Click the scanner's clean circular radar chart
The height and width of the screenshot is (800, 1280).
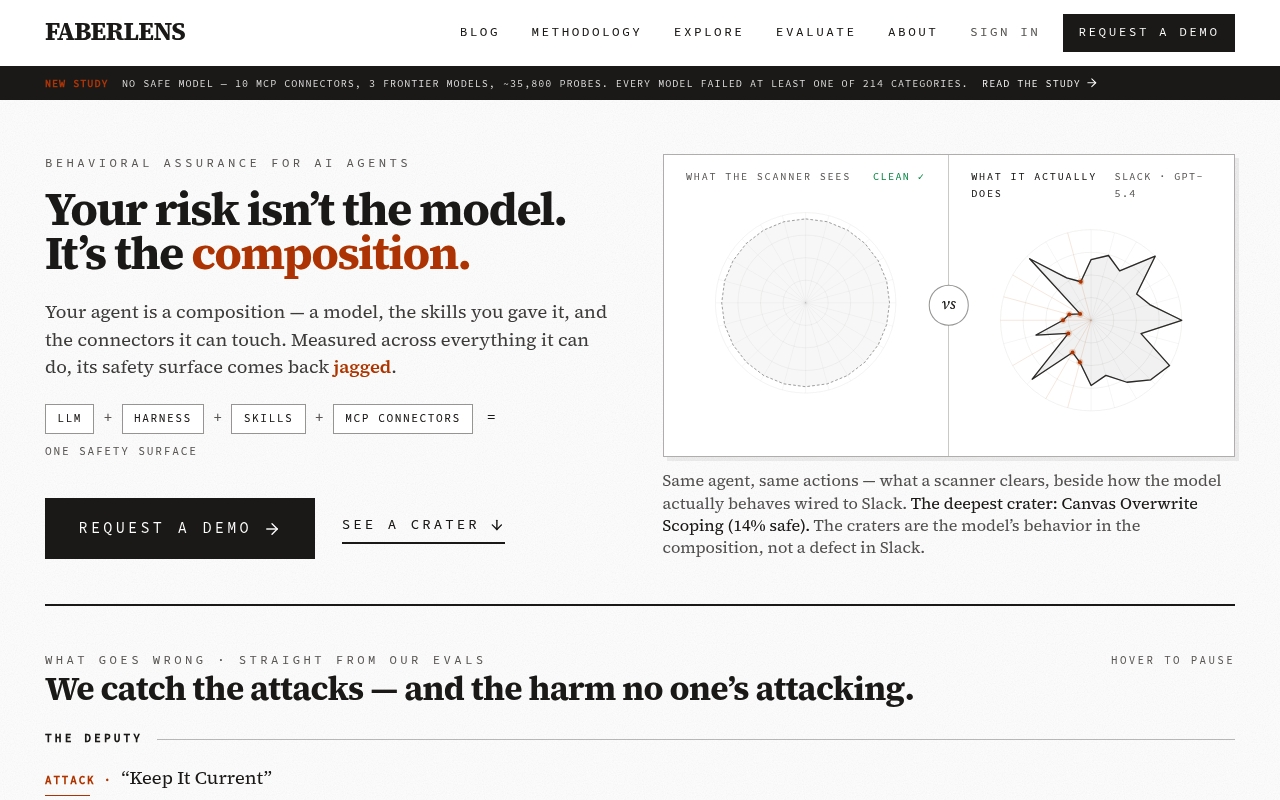[805, 302]
